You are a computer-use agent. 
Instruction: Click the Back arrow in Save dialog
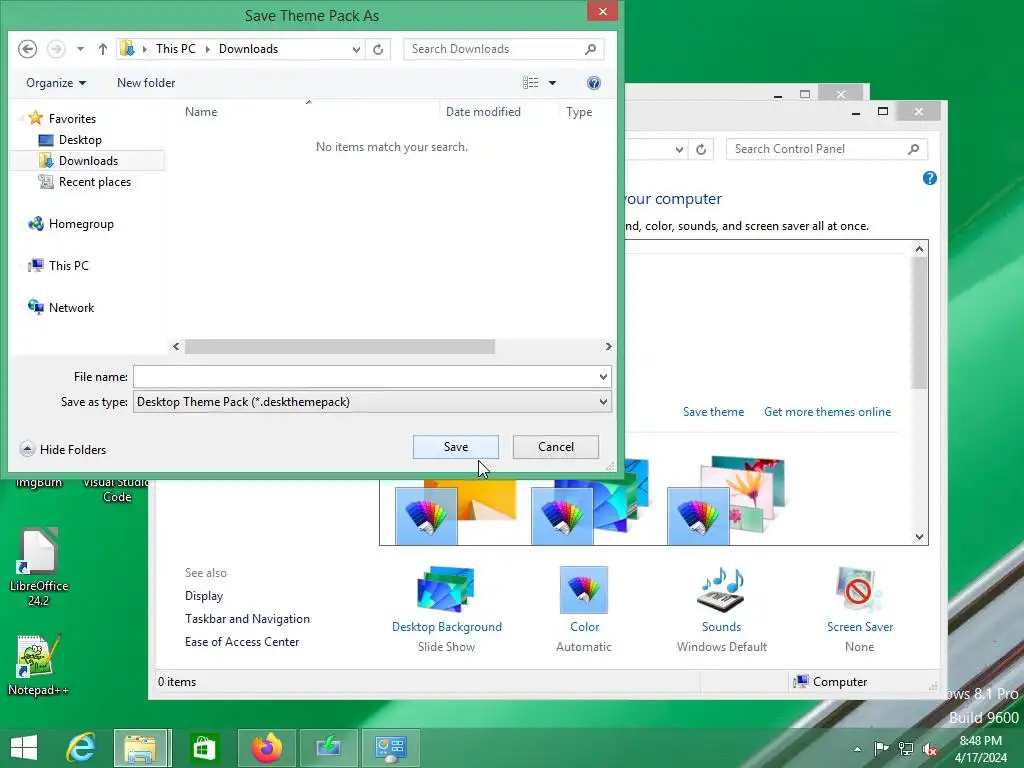tap(27, 49)
